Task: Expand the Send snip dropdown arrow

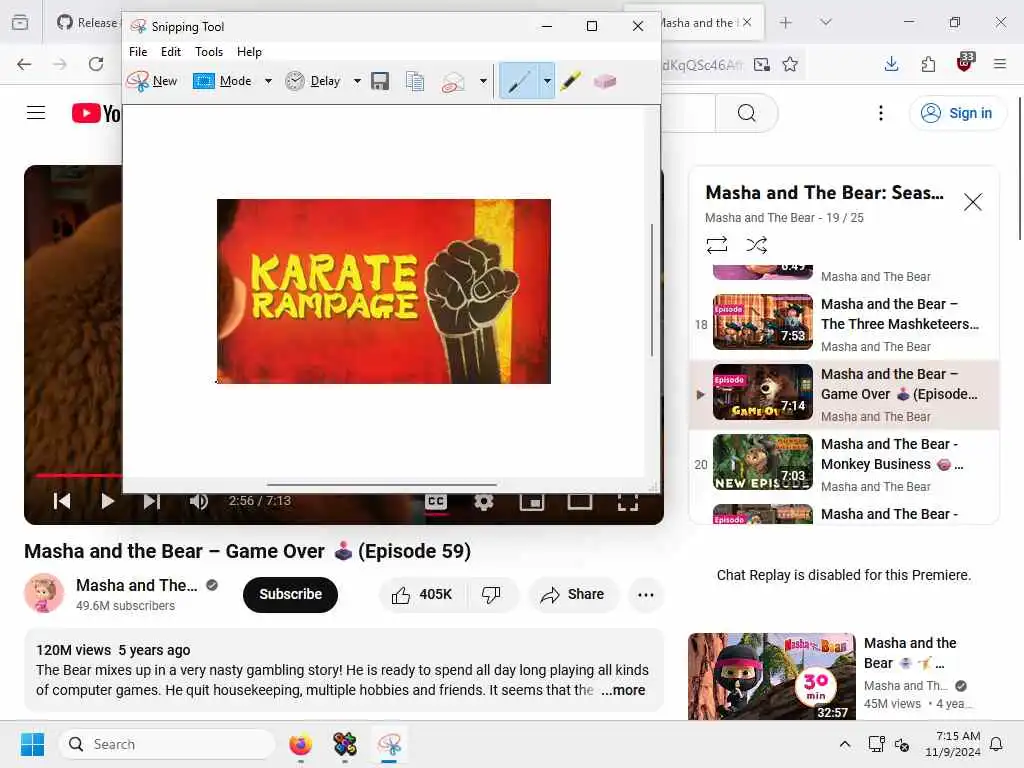Action: pos(483,81)
